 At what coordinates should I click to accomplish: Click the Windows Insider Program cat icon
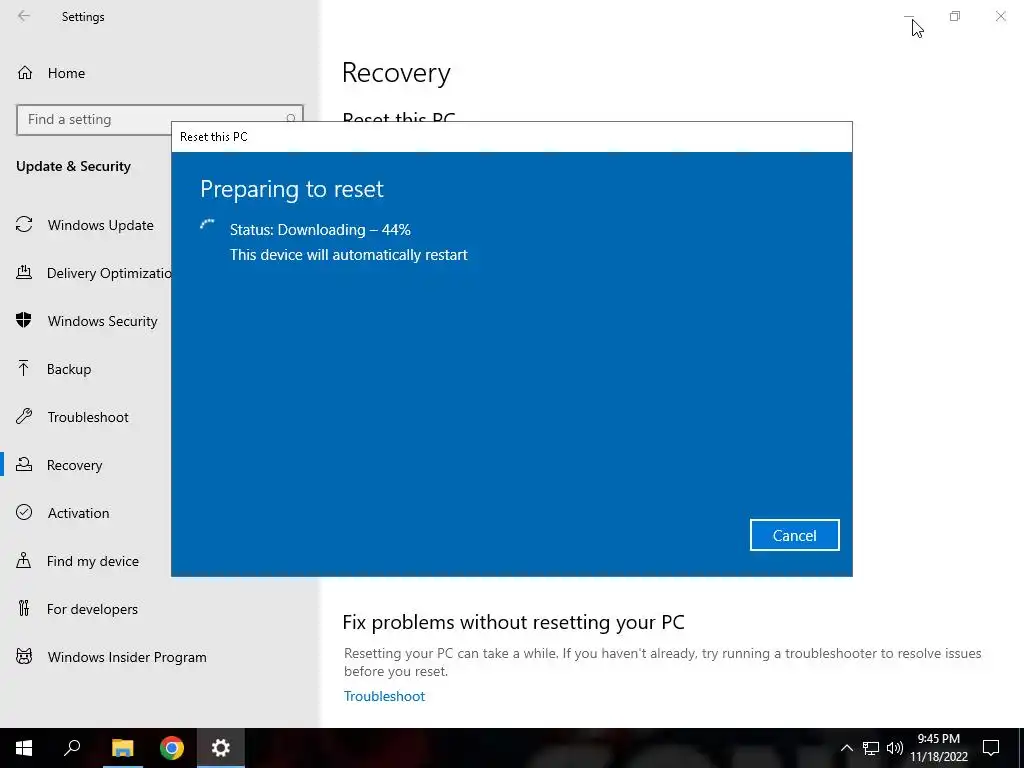point(24,656)
